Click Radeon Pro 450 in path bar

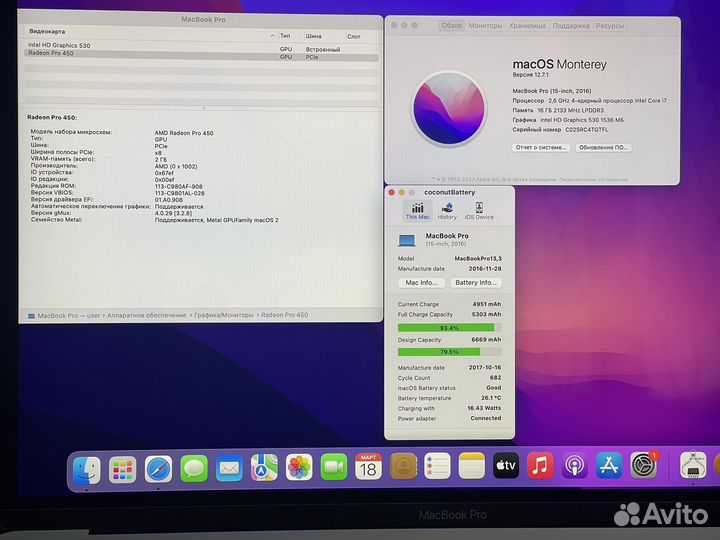coord(285,315)
